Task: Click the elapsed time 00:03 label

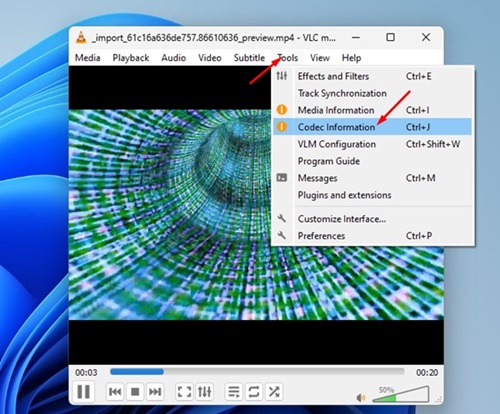Action: coord(86,372)
